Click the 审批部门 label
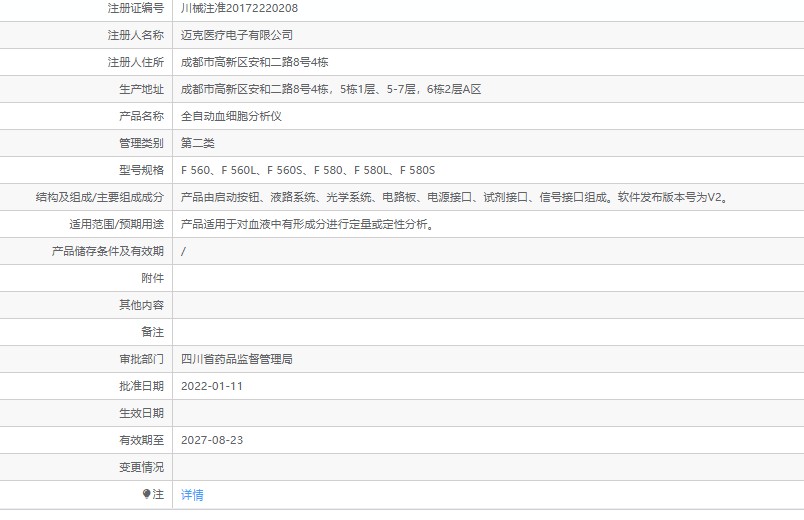Viewport: 804px width, 520px height. pyautogui.click(x=142, y=359)
